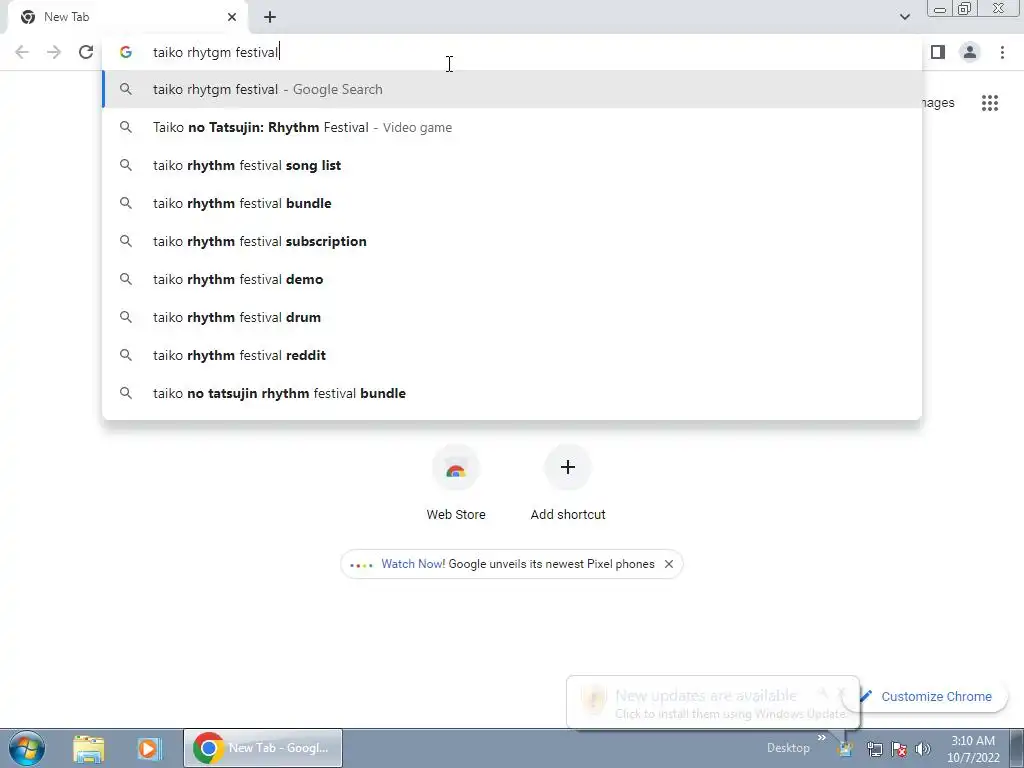Open the Google apps grid
The width and height of the screenshot is (1024, 768).
990,103
